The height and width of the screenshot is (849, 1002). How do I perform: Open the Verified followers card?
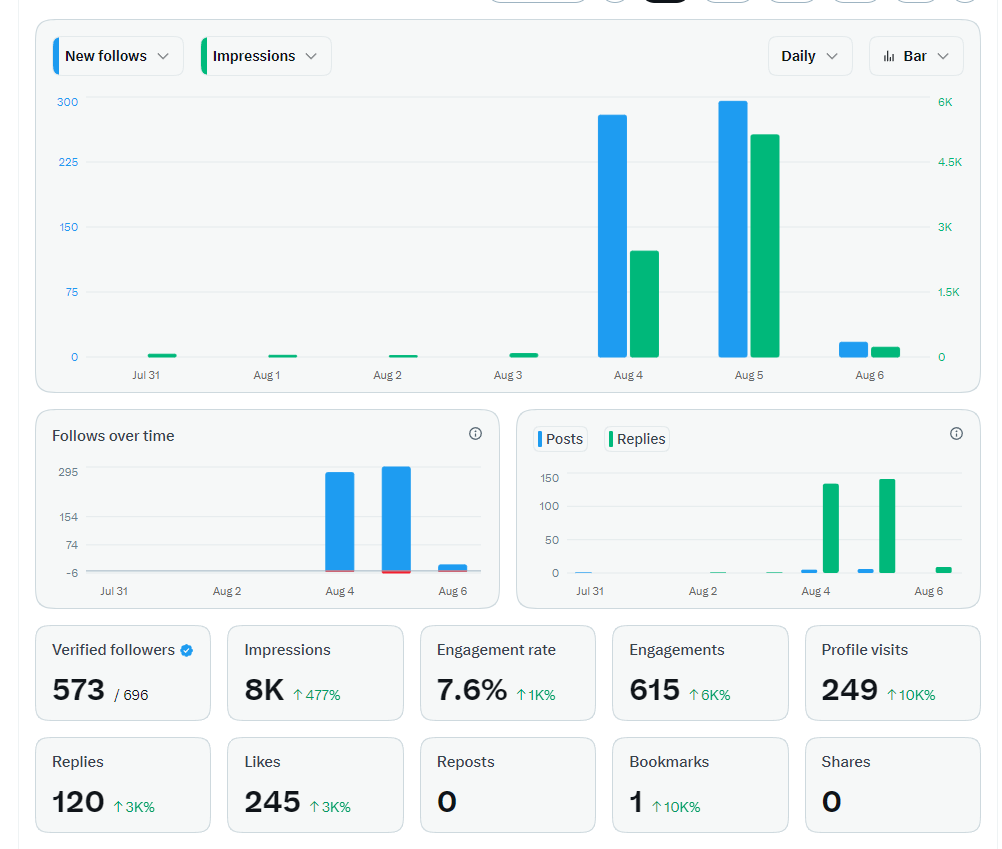pos(123,673)
